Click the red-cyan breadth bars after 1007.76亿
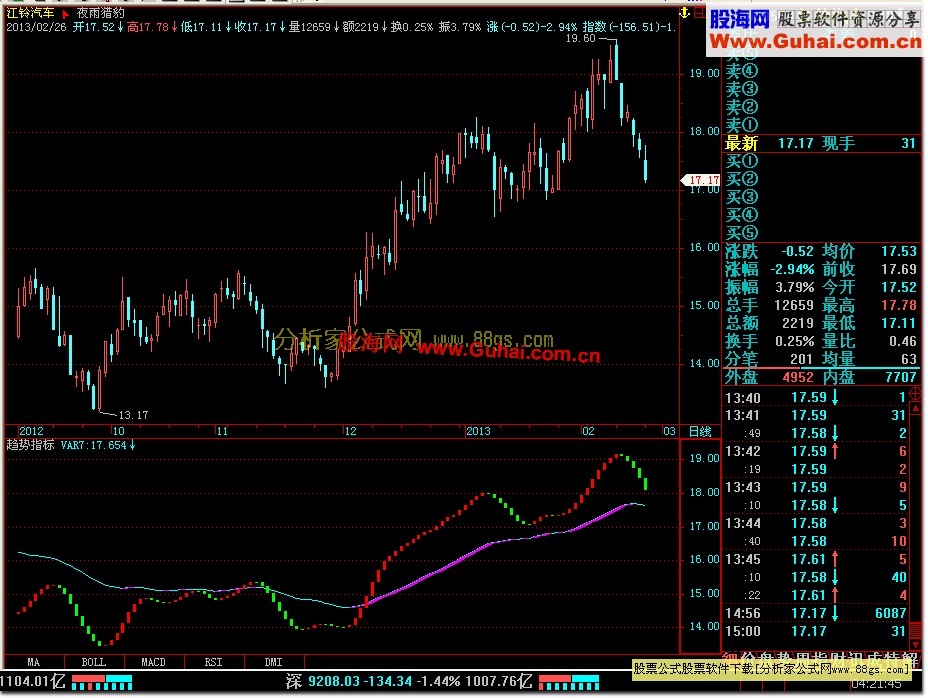The width and height of the screenshot is (928, 698). (x=569, y=682)
